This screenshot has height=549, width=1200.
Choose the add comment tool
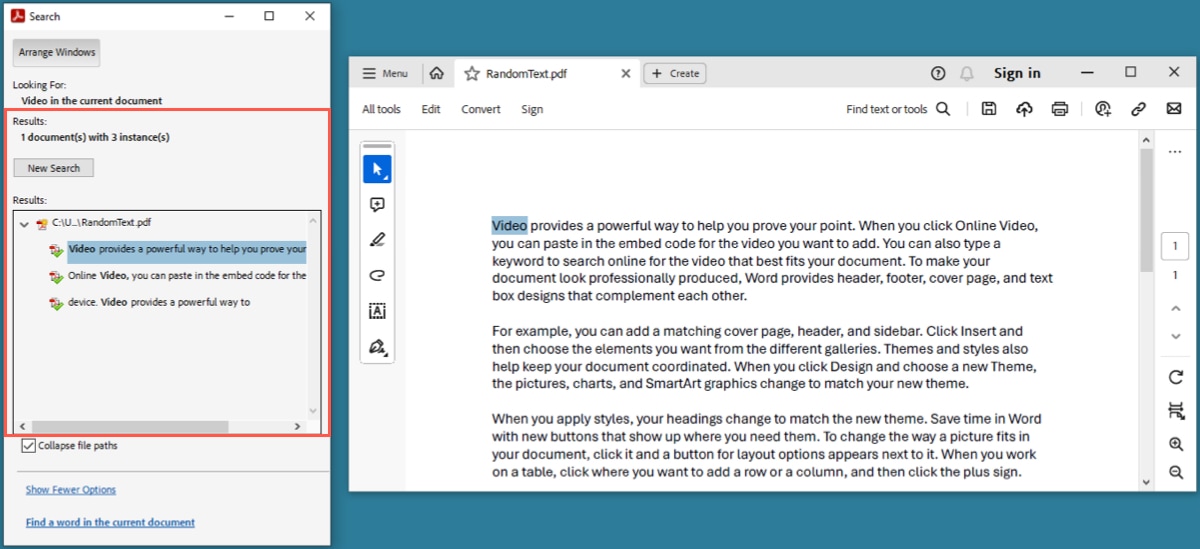click(x=377, y=204)
